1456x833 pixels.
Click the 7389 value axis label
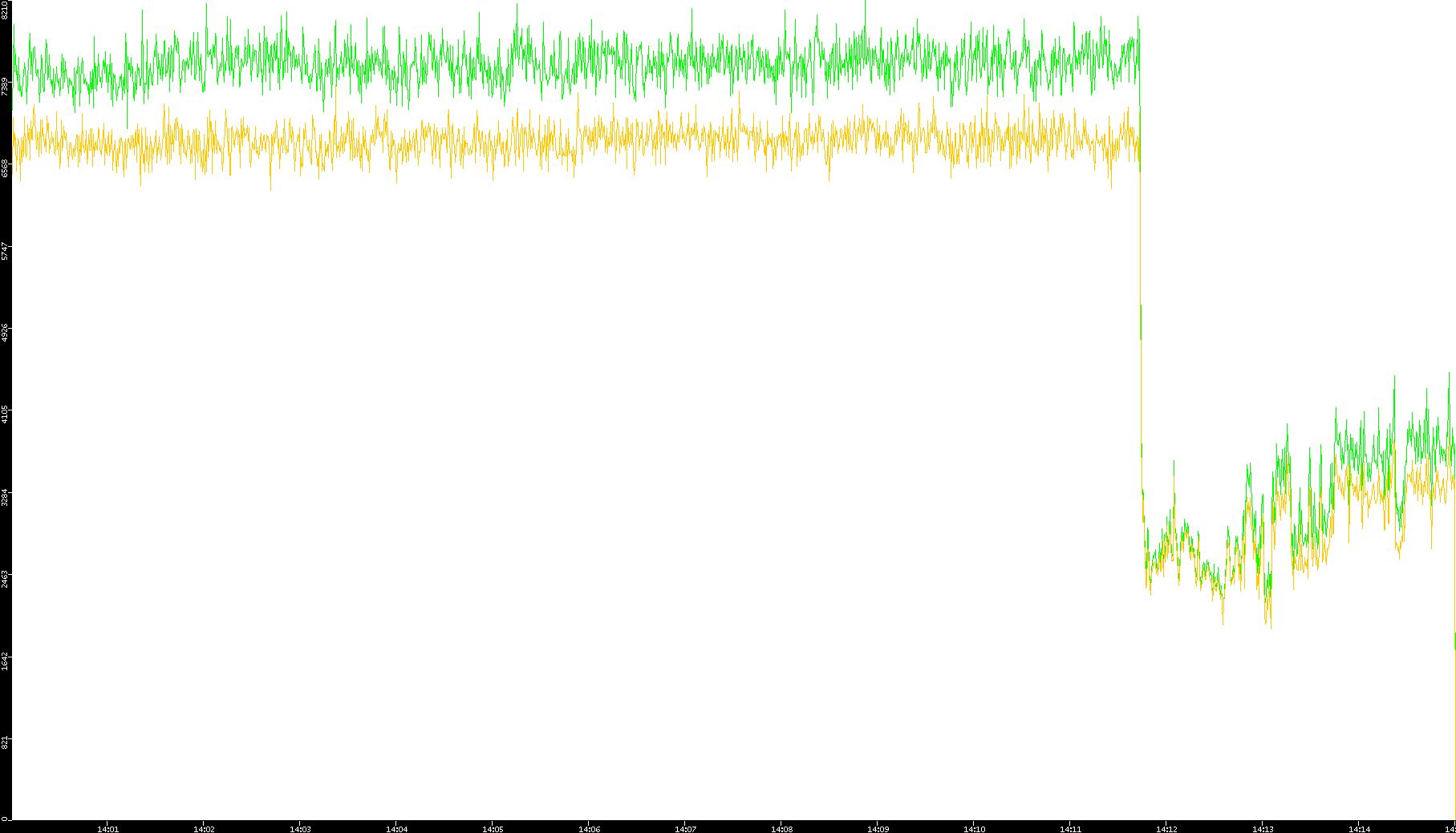(5, 87)
